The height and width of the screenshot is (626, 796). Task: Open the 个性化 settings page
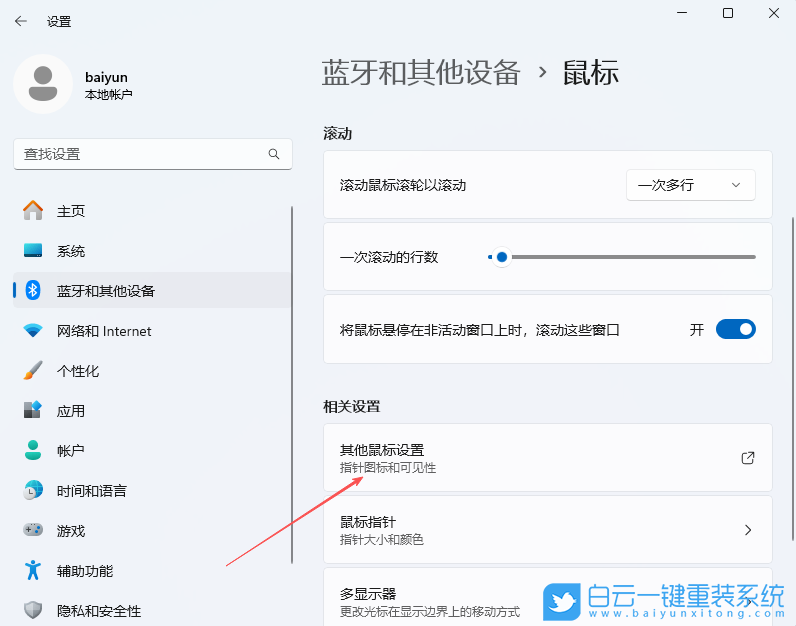[x=152, y=371]
